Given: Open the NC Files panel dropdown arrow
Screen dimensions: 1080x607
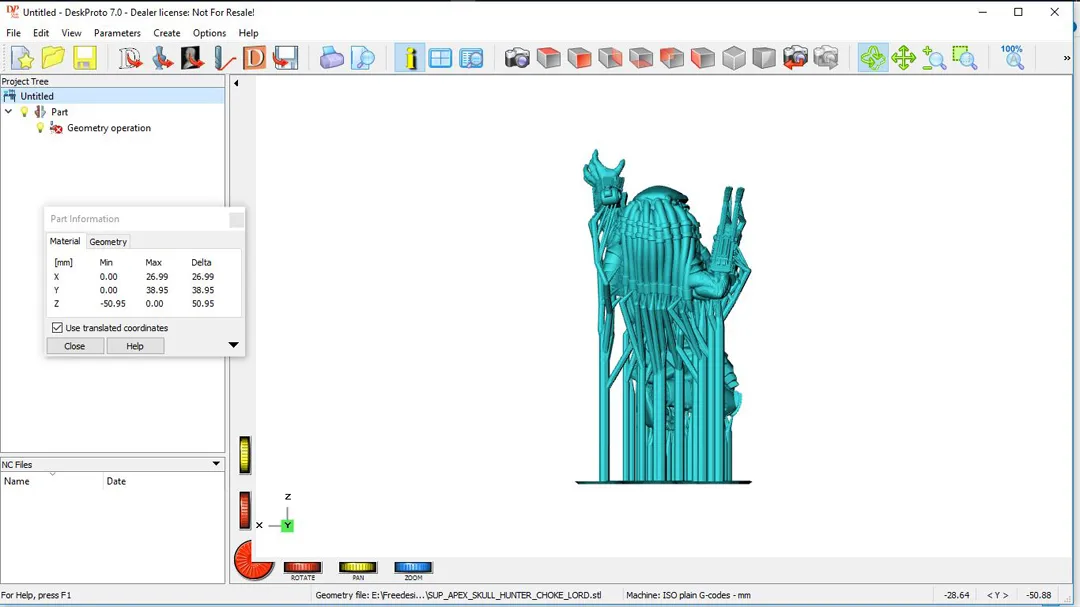Looking at the screenshot, I should (216, 464).
